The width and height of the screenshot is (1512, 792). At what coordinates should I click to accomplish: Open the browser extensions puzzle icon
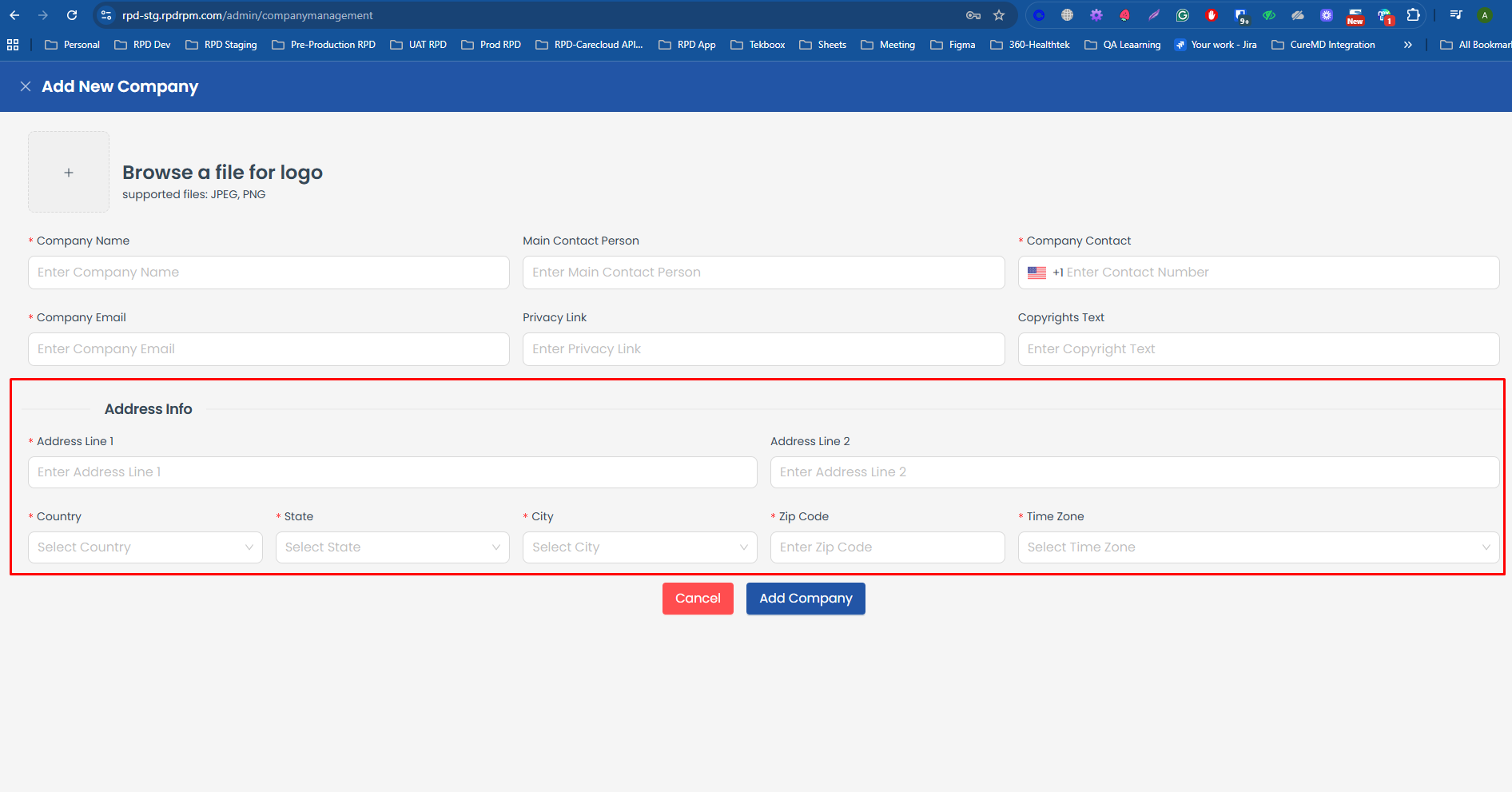coord(1413,15)
